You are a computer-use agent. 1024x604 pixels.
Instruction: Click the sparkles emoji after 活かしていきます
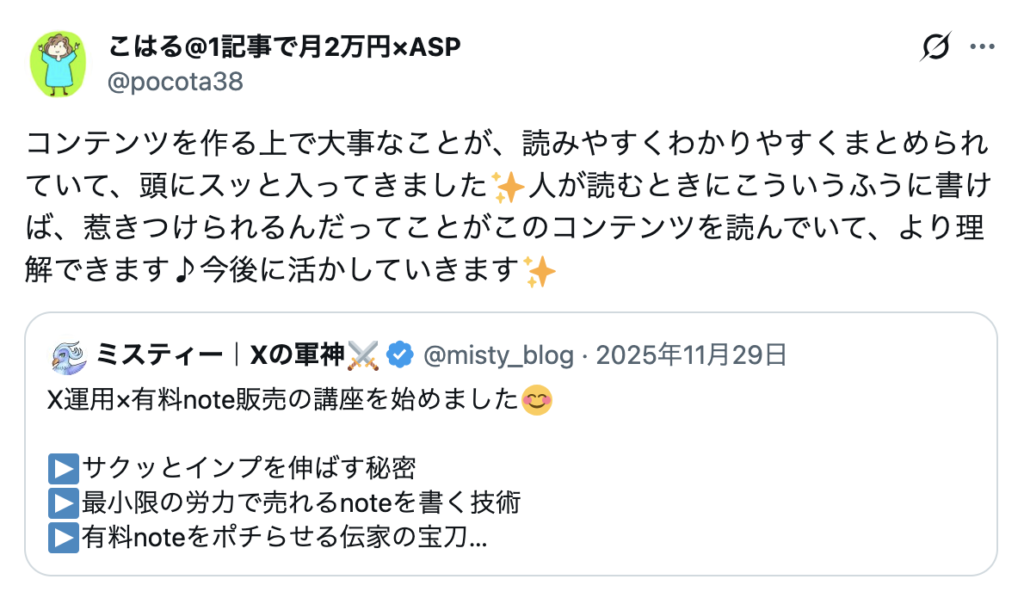point(540,272)
